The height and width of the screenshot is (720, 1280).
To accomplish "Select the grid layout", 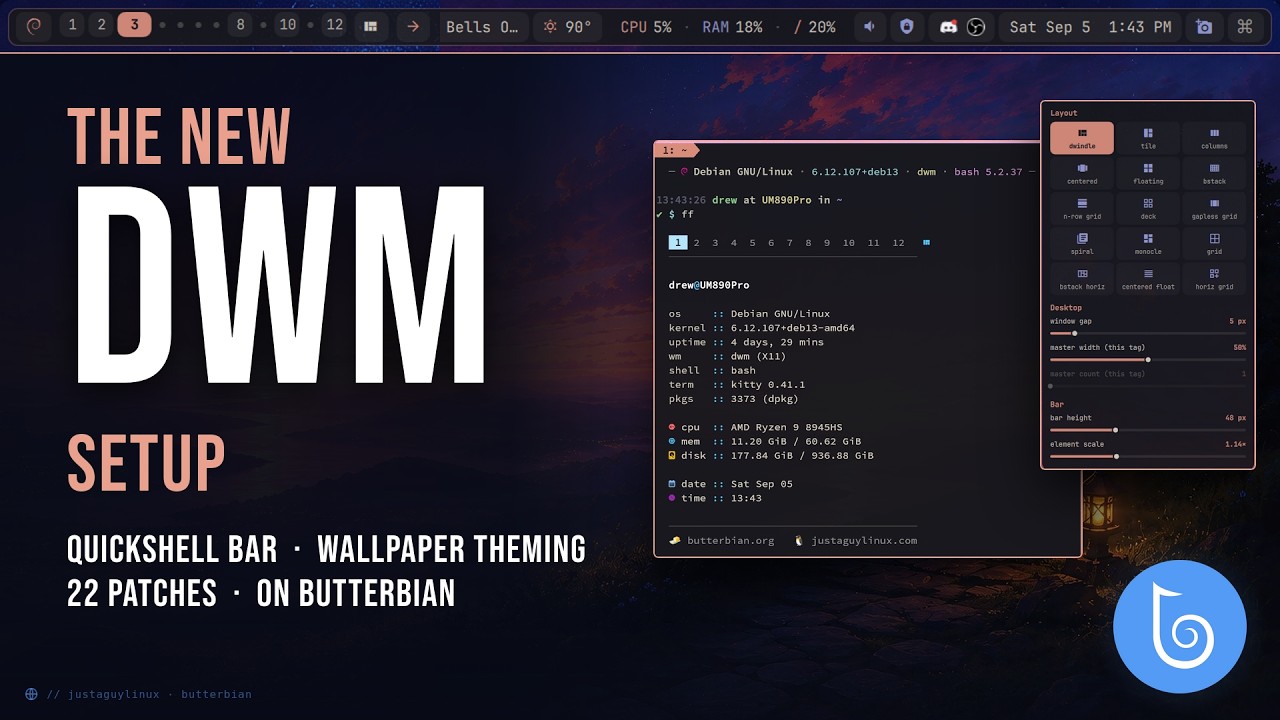I will 1214,243.
